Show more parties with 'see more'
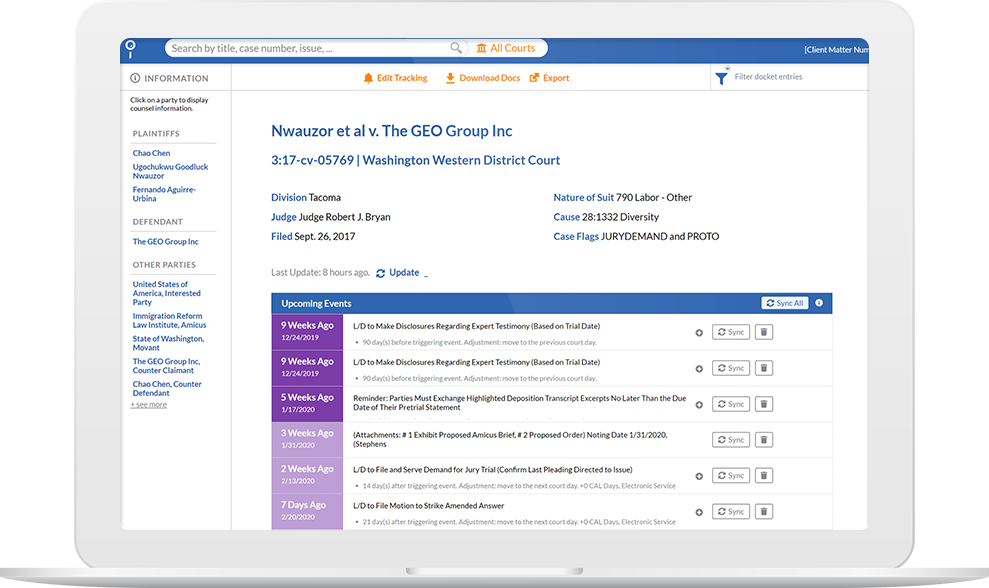 click(149, 405)
